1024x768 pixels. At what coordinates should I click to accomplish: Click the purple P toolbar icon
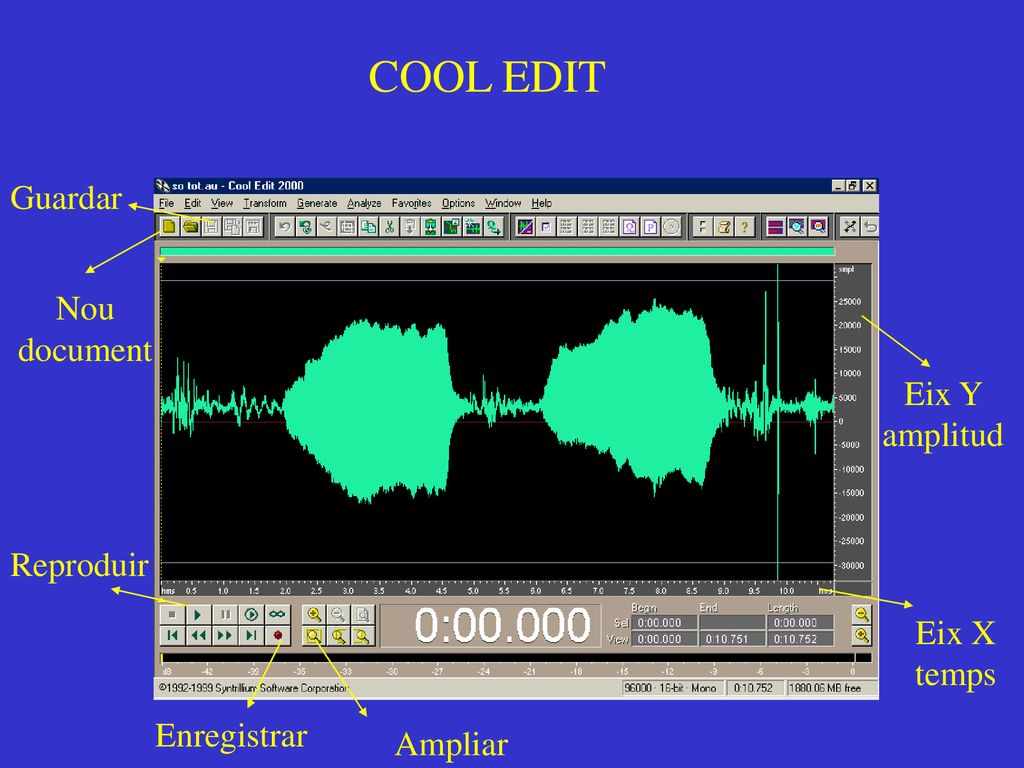point(650,227)
